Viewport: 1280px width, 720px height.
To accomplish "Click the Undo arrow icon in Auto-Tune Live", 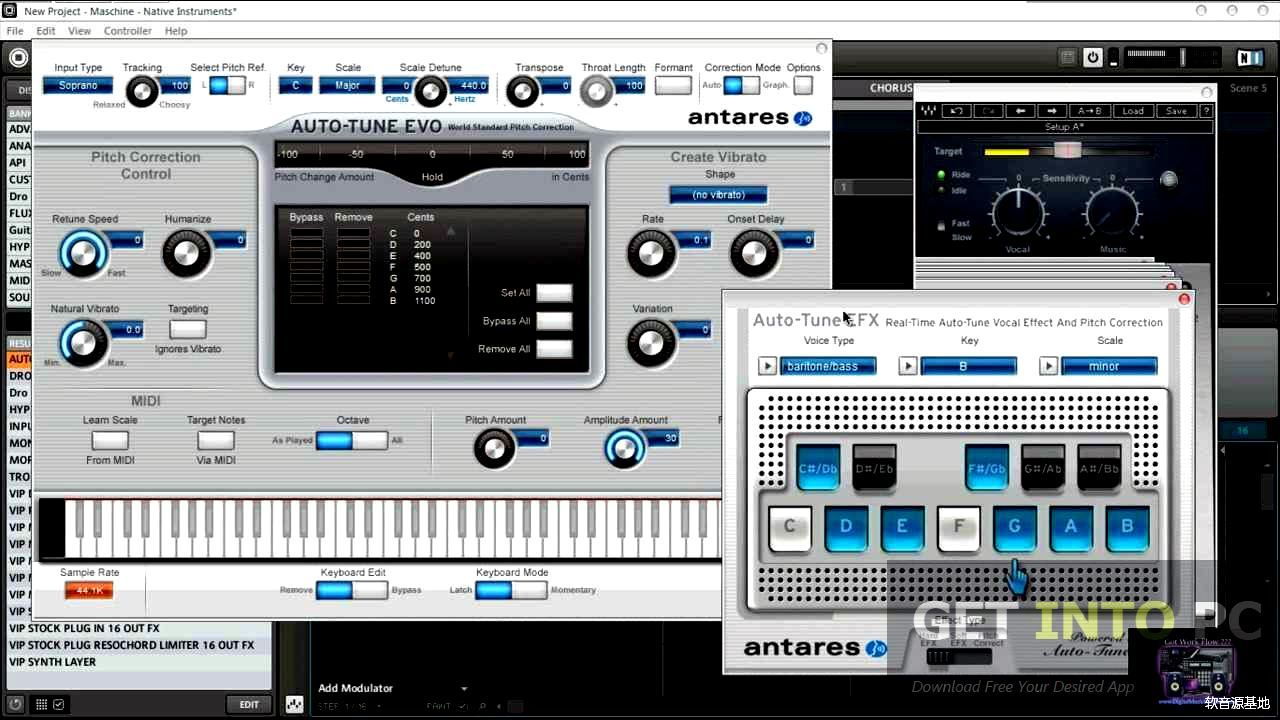I will (x=957, y=111).
